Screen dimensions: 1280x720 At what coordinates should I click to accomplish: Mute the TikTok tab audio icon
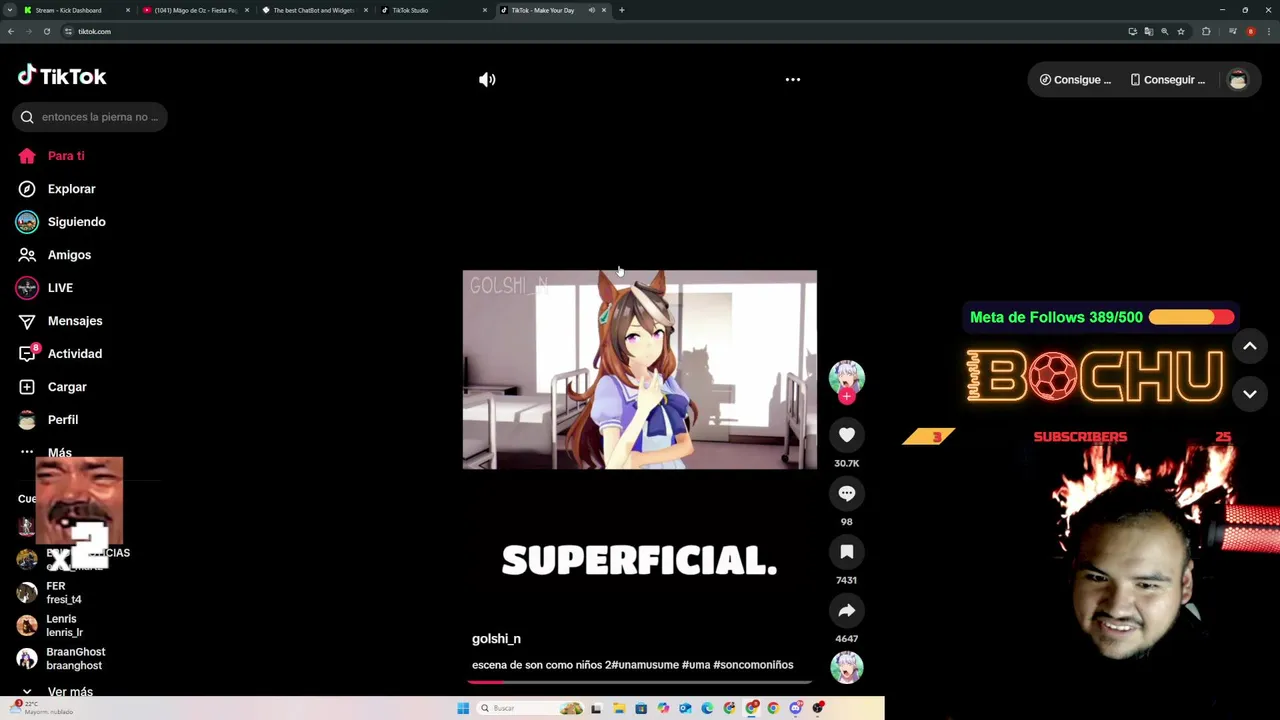tap(591, 10)
